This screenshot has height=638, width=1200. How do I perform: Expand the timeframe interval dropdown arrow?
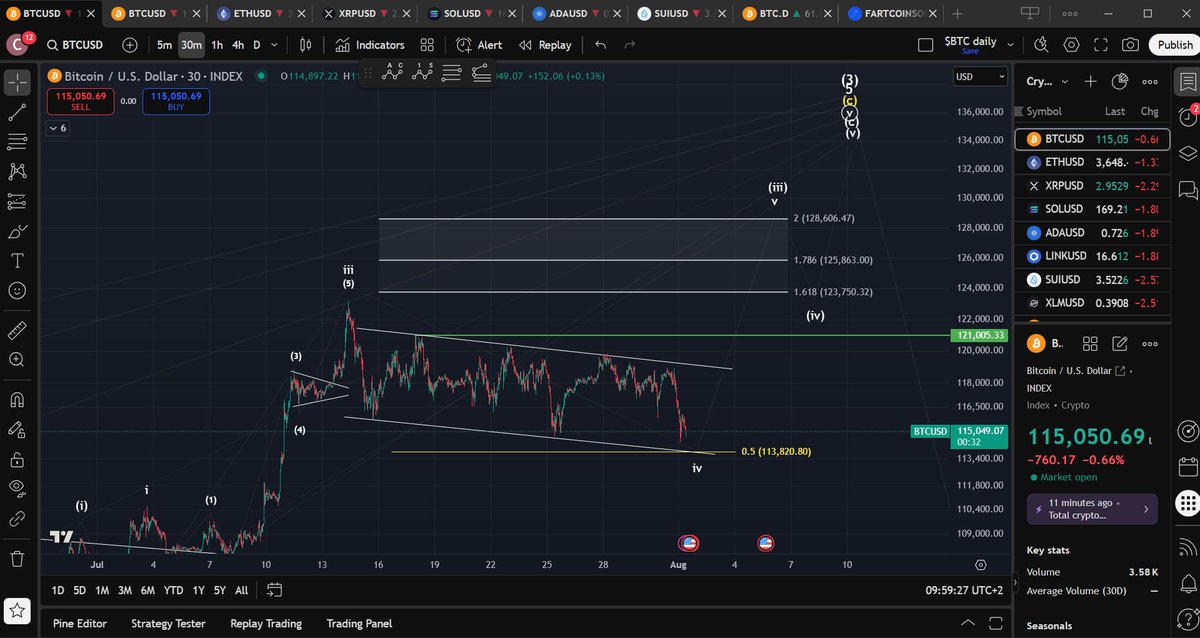click(275, 45)
